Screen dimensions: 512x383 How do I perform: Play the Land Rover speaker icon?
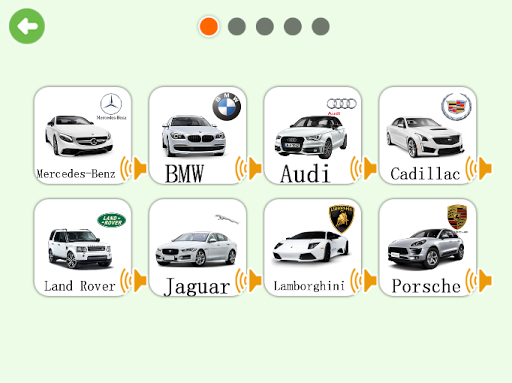pyautogui.click(x=133, y=281)
